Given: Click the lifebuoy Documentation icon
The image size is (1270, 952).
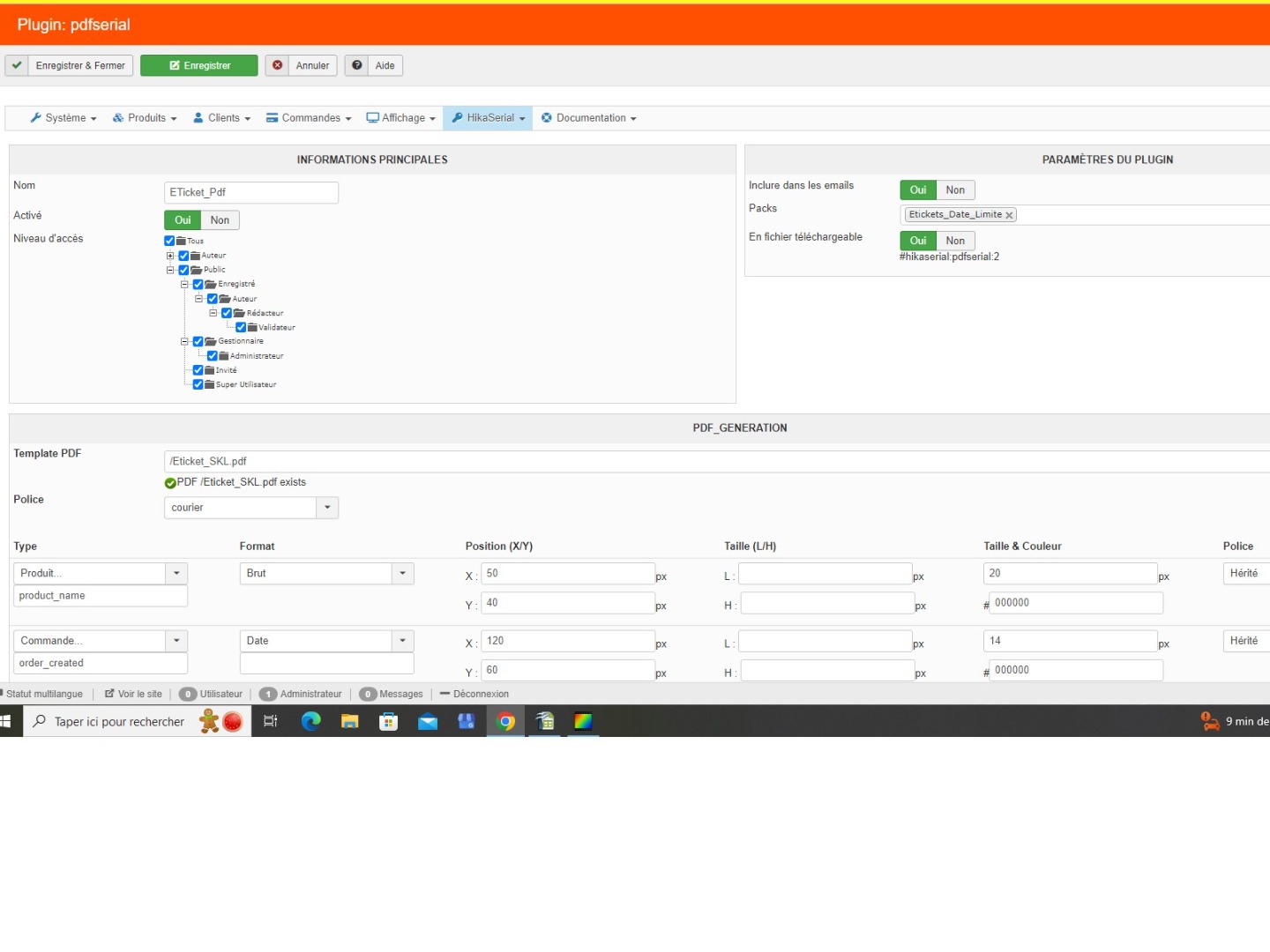Looking at the screenshot, I should tap(547, 118).
